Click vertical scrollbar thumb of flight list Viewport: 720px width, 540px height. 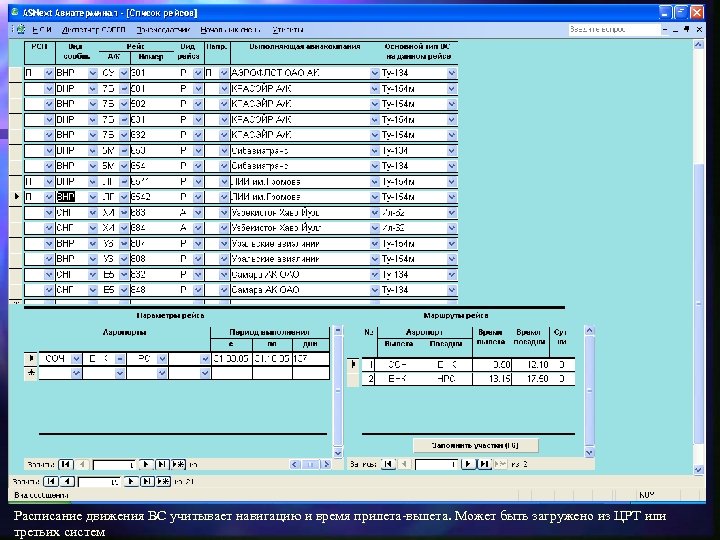click(698, 303)
